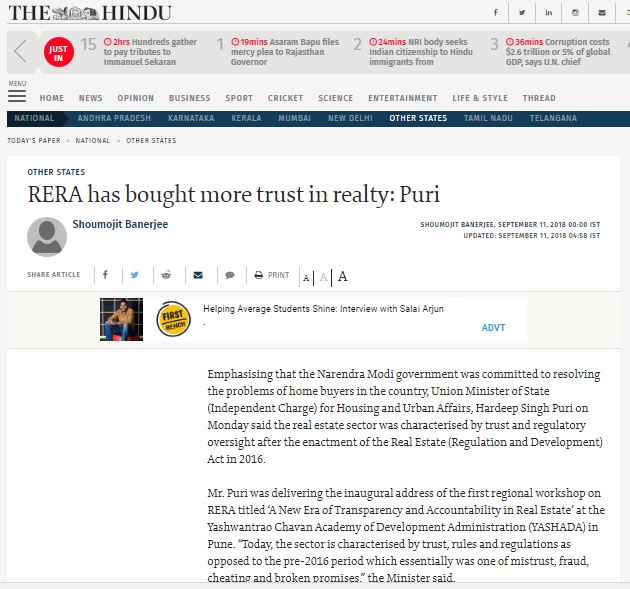
Task: Select KERALA sub-navigation tab
Action: 246,118
